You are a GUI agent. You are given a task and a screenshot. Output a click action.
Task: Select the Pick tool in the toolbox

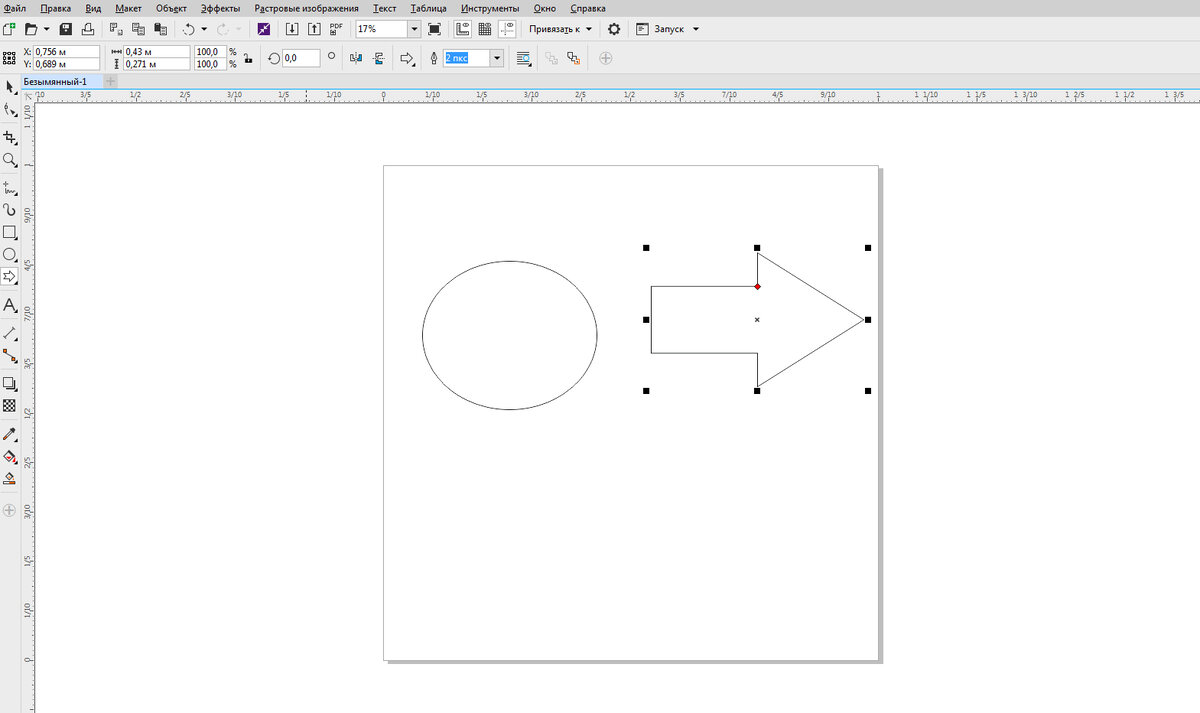[x=10, y=88]
